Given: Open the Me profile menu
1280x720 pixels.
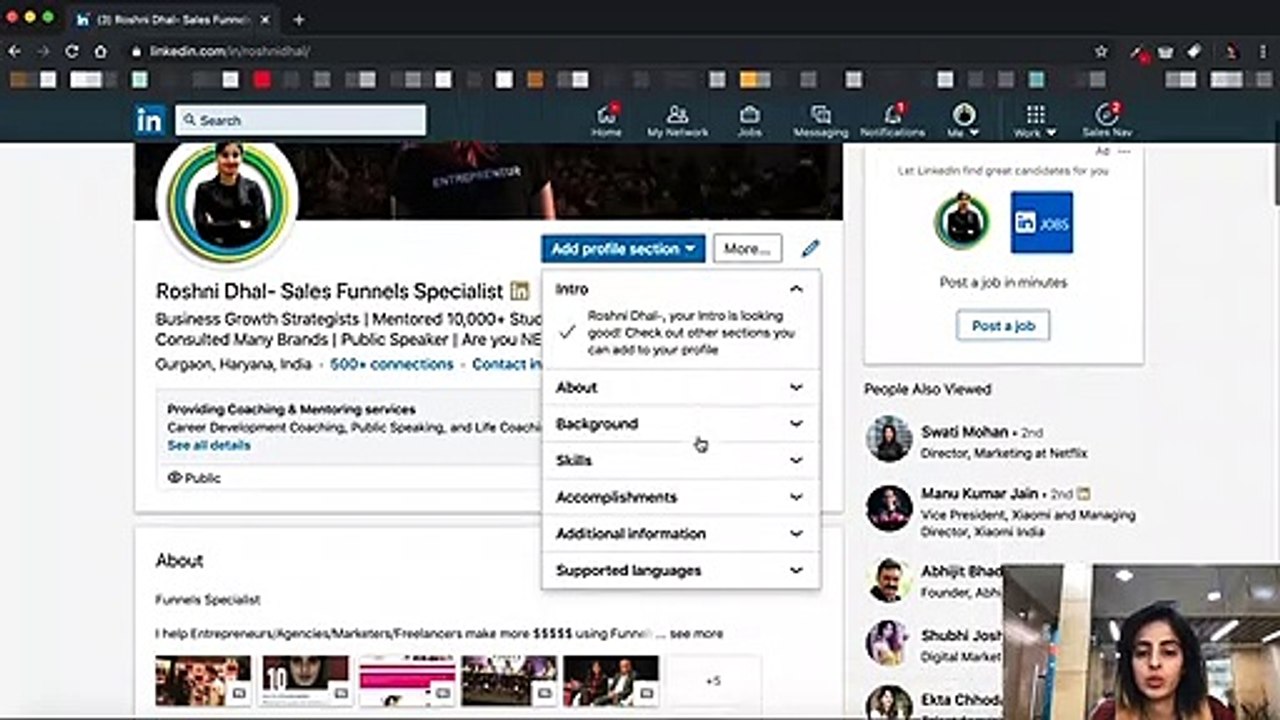Looking at the screenshot, I should [x=964, y=120].
